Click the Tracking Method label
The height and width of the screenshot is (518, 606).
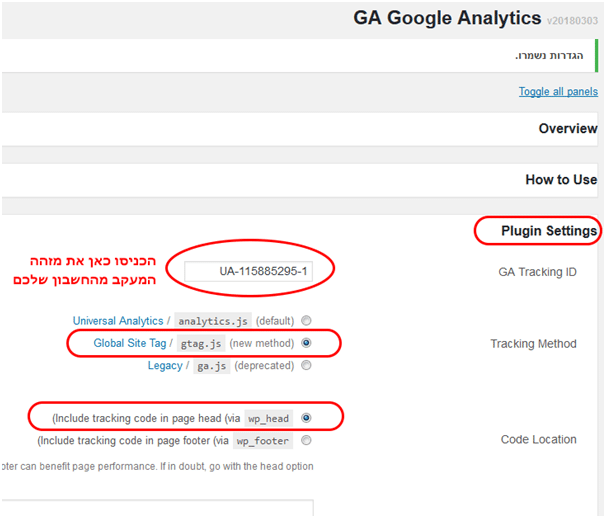pos(533,344)
